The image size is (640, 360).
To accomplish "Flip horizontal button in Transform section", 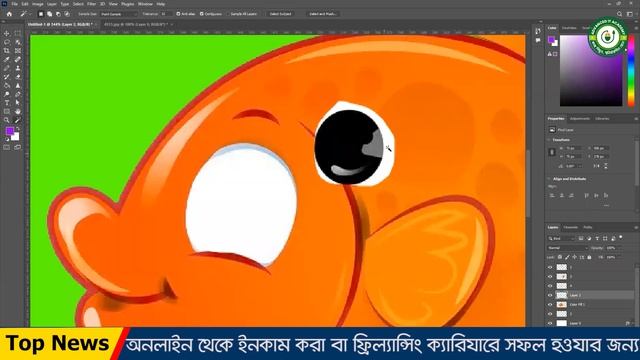I will (x=597, y=166).
